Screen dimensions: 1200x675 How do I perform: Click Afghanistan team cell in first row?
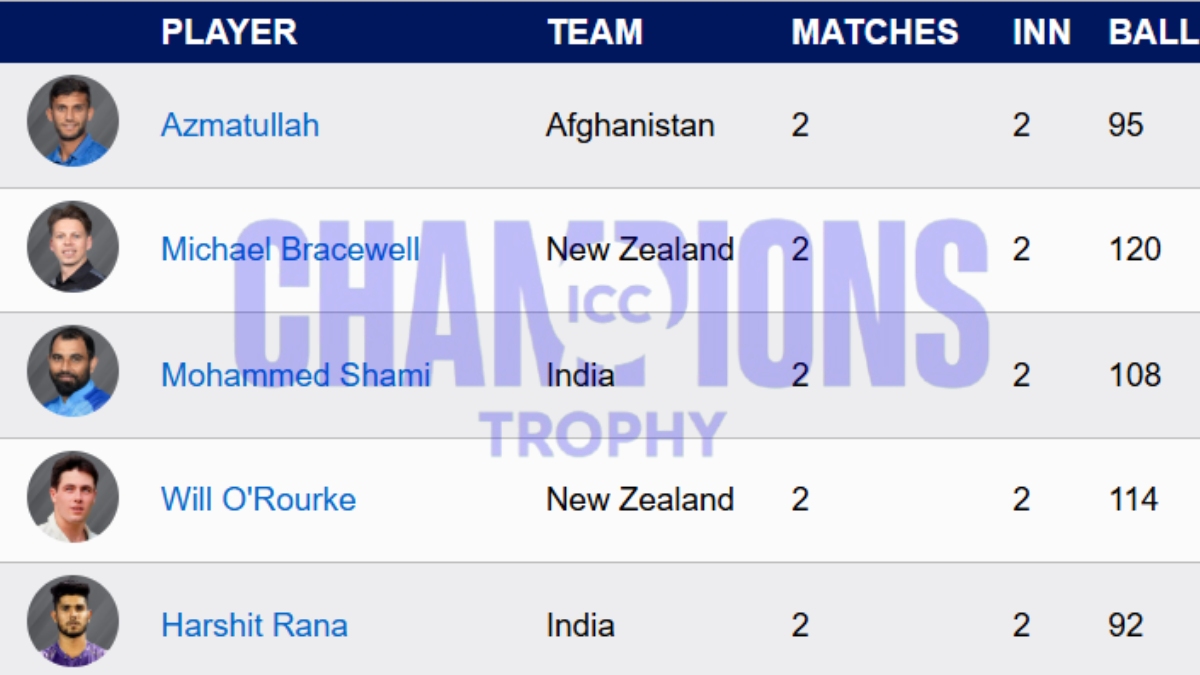point(630,125)
